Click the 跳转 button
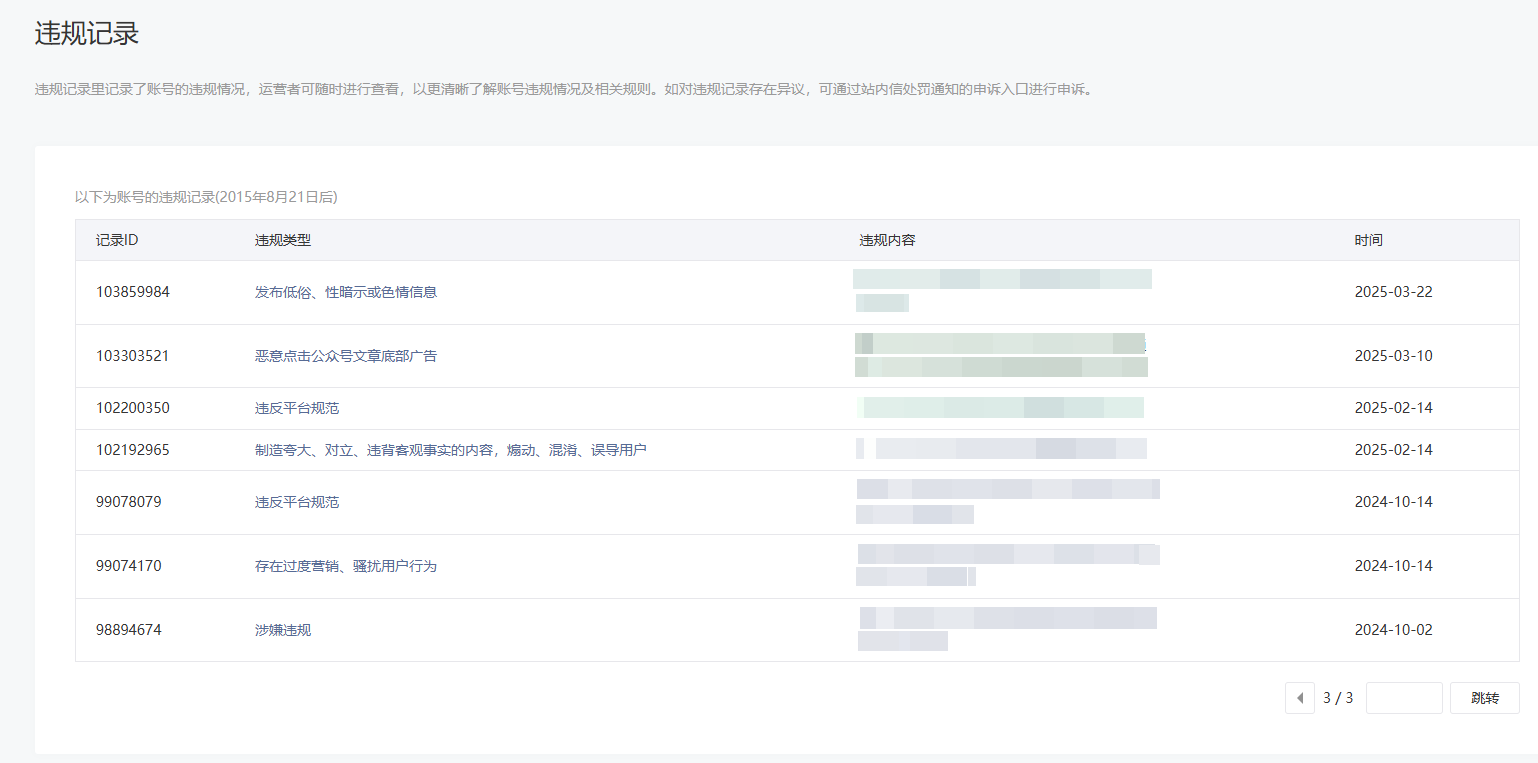This screenshot has height=763, width=1538. [x=1485, y=698]
